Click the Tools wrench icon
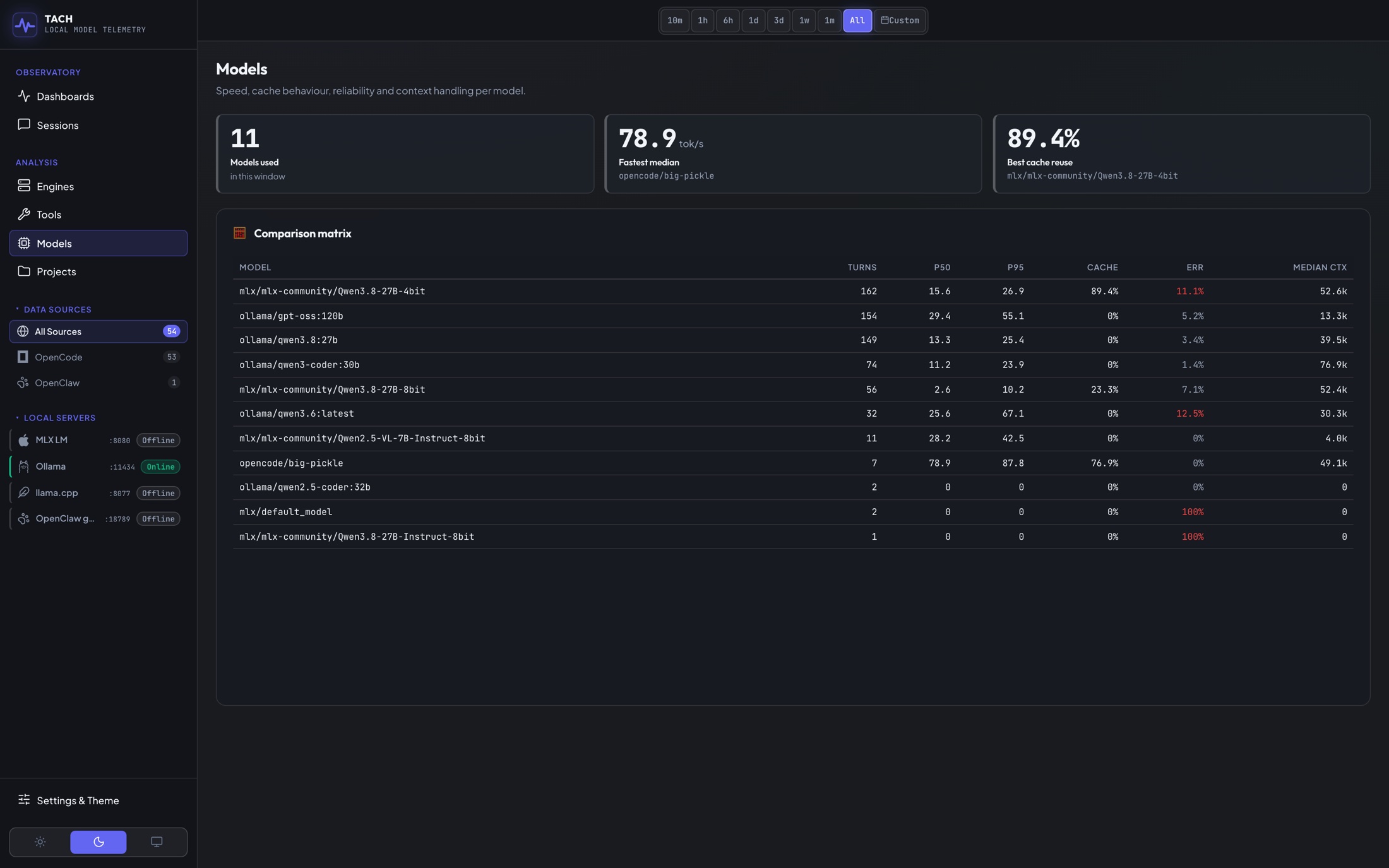This screenshot has height=868, width=1389. point(24,214)
